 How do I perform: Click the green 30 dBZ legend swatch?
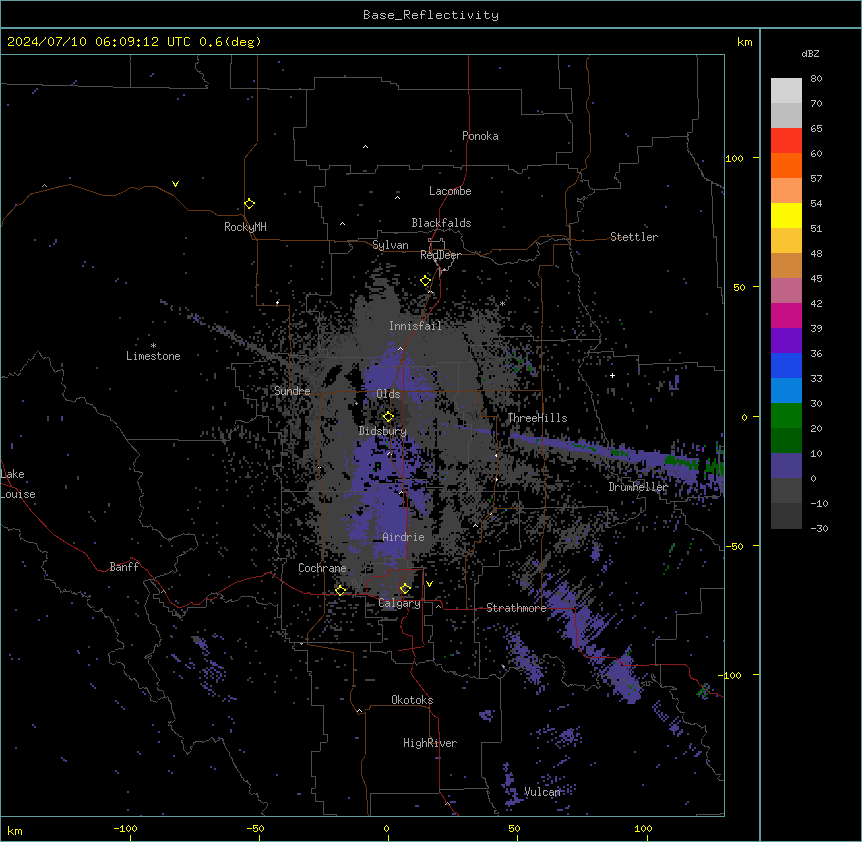(x=786, y=416)
